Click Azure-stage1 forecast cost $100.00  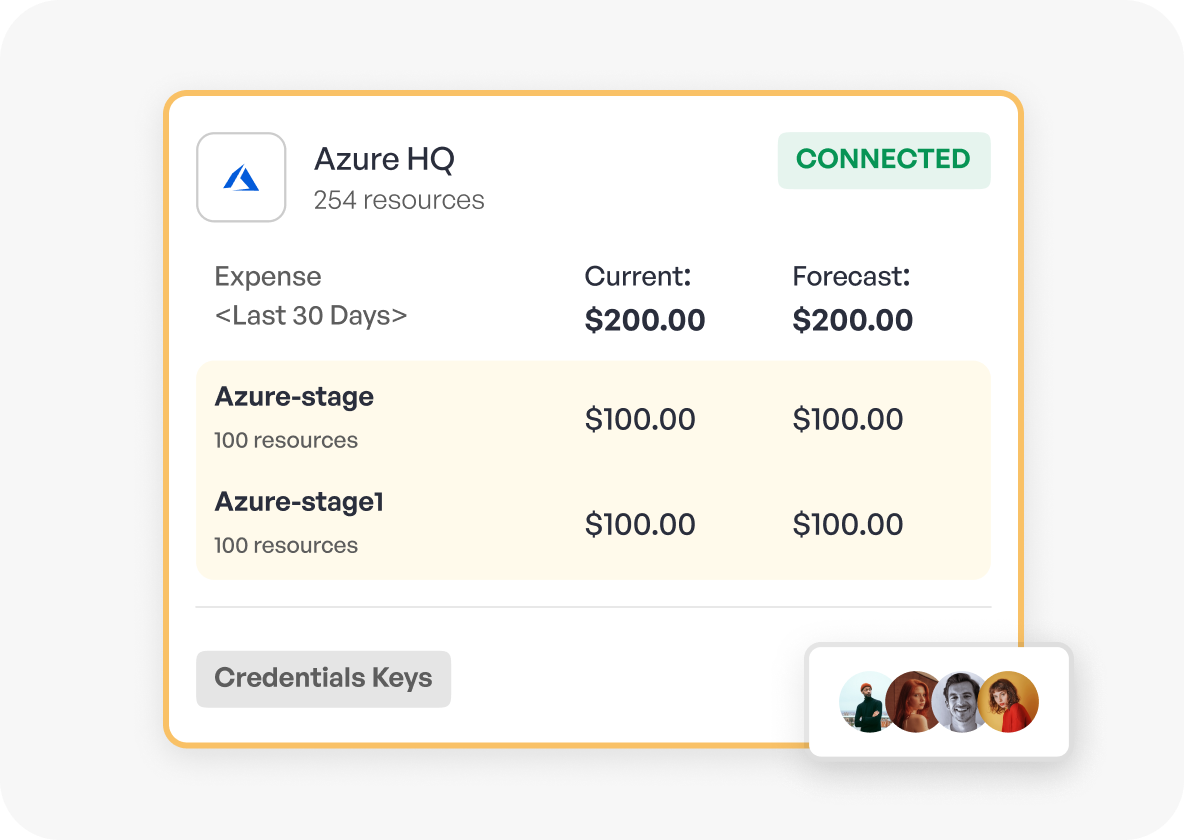tap(847, 524)
